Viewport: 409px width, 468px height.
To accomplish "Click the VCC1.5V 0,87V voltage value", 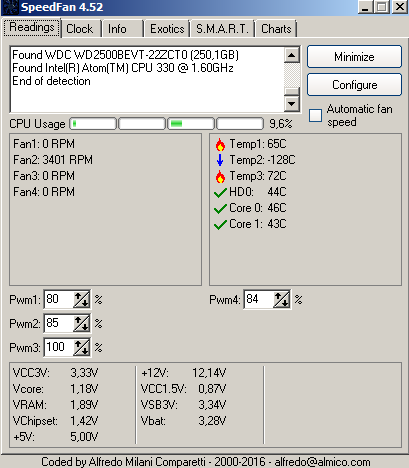I will pyautogui.click(x=212, y=389).
